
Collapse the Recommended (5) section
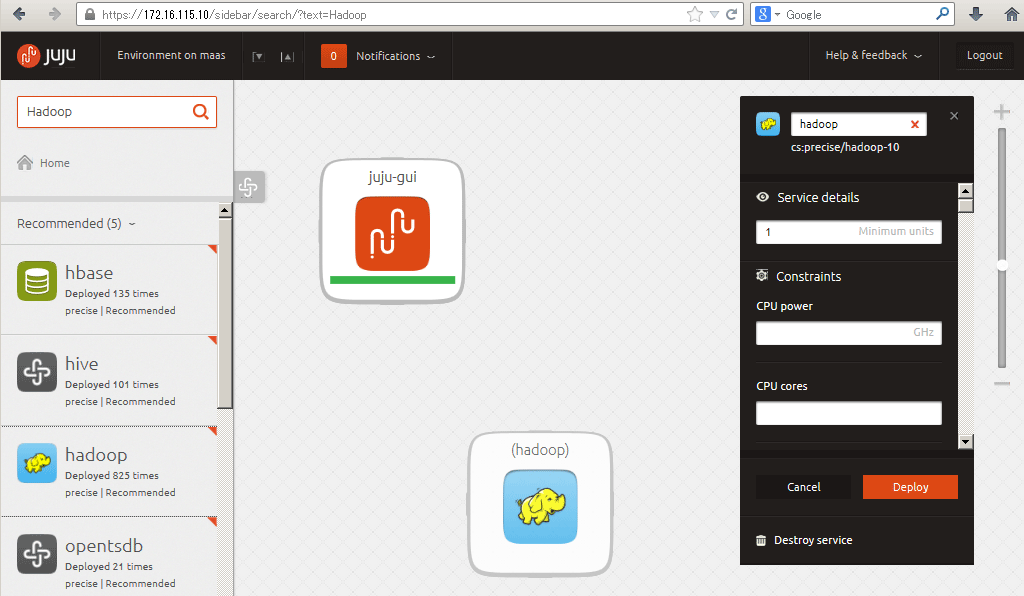76,223
